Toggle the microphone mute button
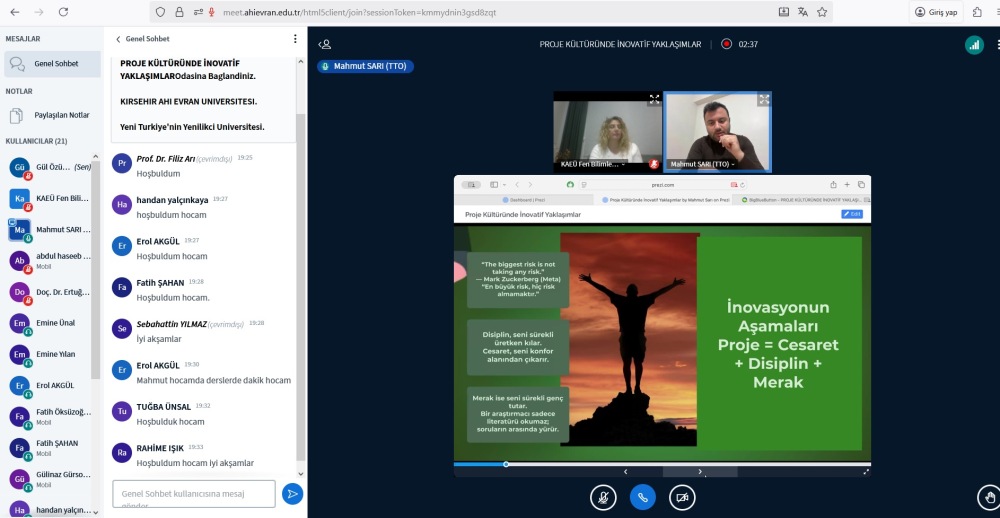 click(603, 496)
